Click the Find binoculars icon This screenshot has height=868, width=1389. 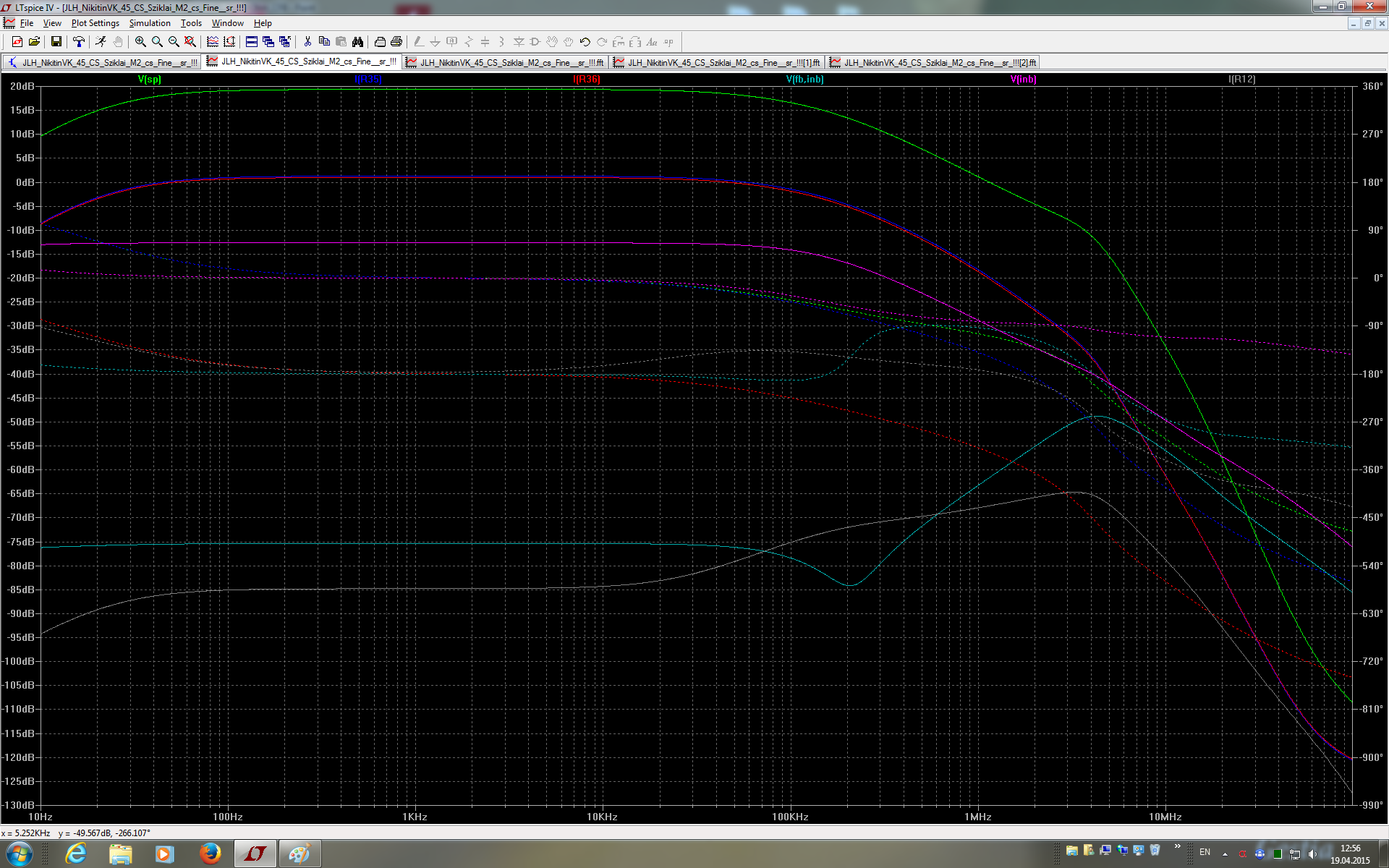357,42
